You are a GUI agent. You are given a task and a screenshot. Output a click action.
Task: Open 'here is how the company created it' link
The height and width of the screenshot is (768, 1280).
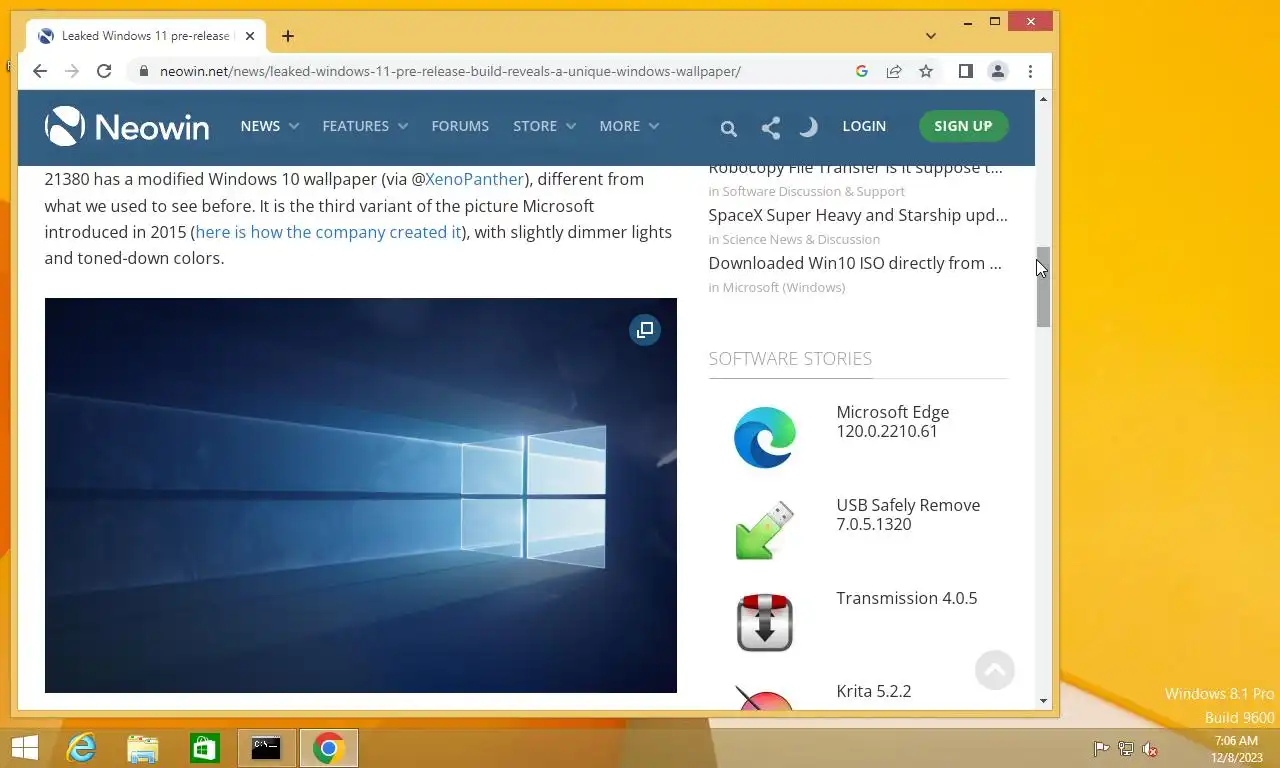[x=328, y=232]
